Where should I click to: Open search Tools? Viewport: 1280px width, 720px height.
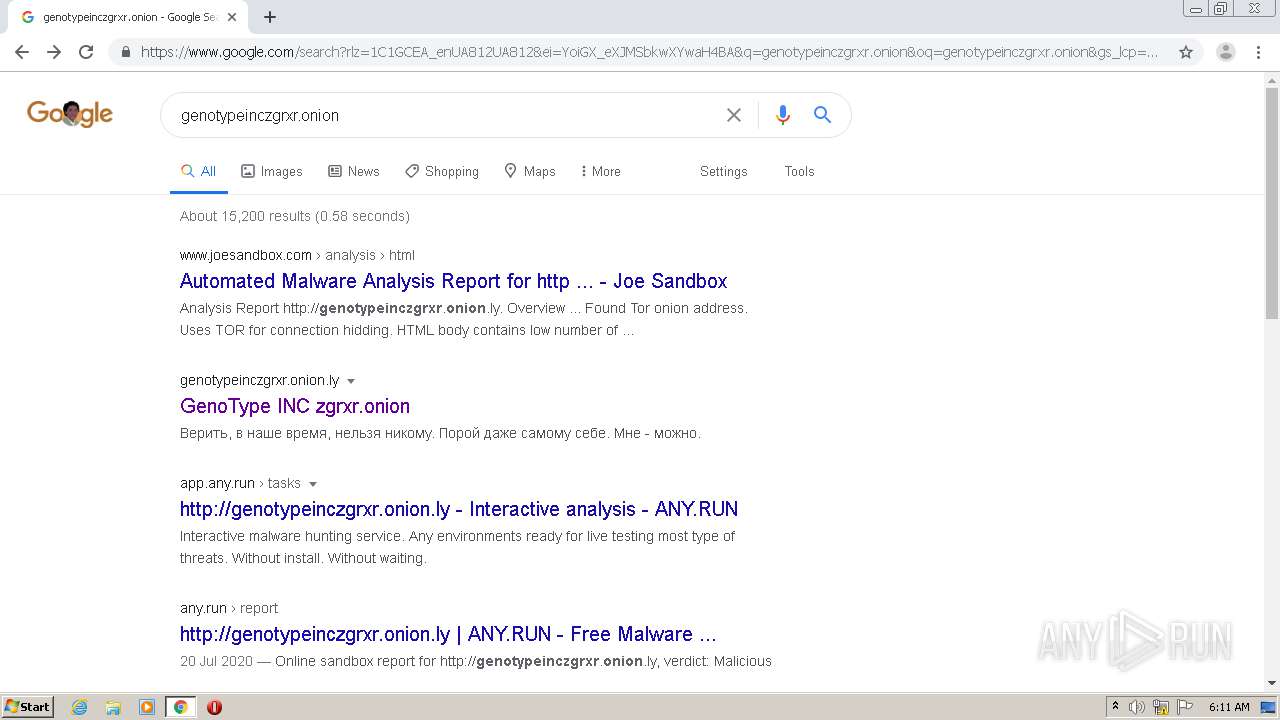tap(799, 171)
